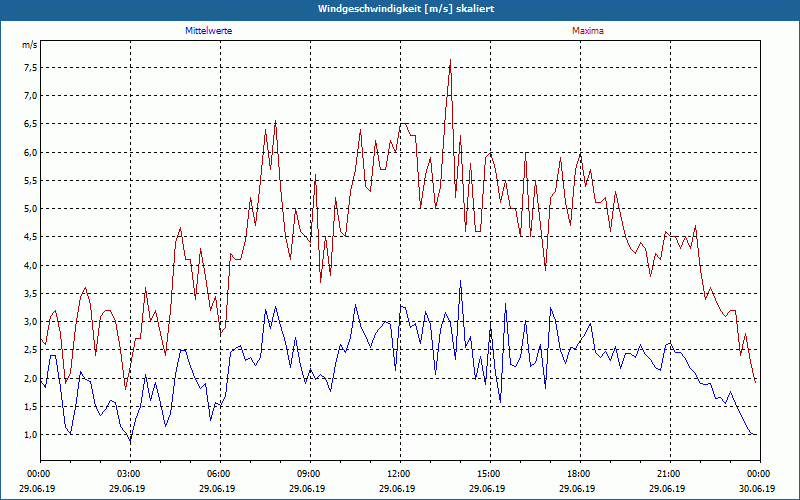Click the chart title Windgeschwindigkeit [m/s] skaliert
The width and height of the screenshot is (800, 500).
point(406,9)
